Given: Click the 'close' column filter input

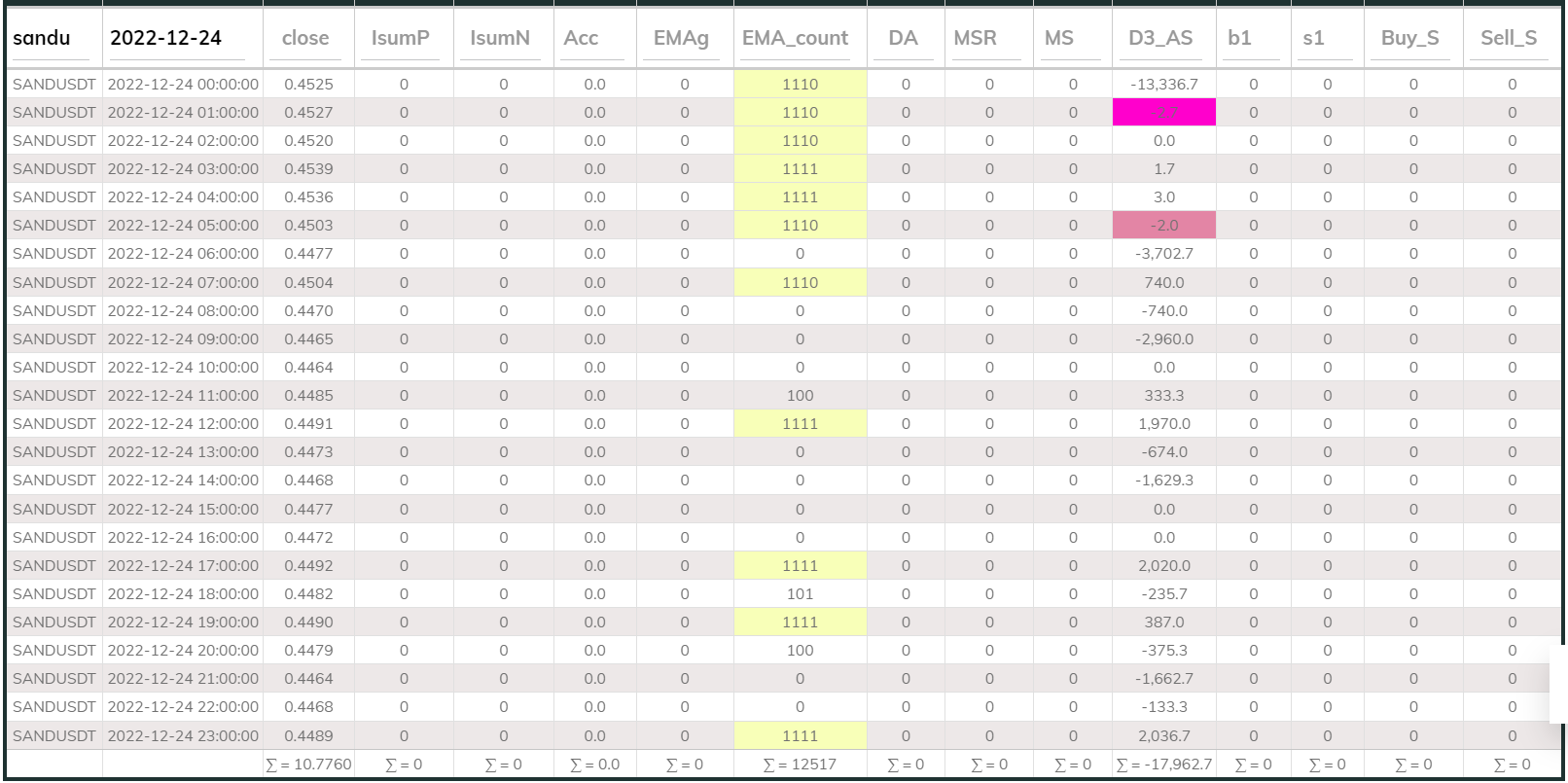Looking at the screenshot, I should coord(307,38).
